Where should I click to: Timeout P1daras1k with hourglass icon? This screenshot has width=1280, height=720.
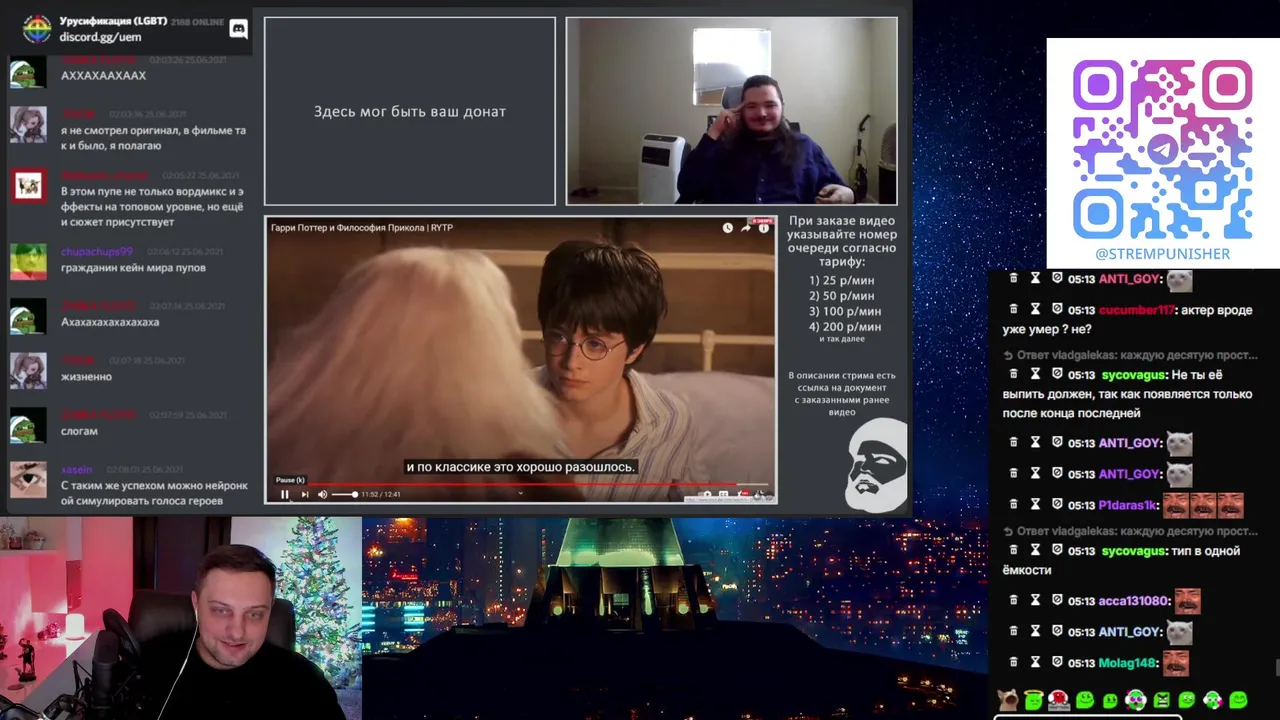pos(1035,505)
